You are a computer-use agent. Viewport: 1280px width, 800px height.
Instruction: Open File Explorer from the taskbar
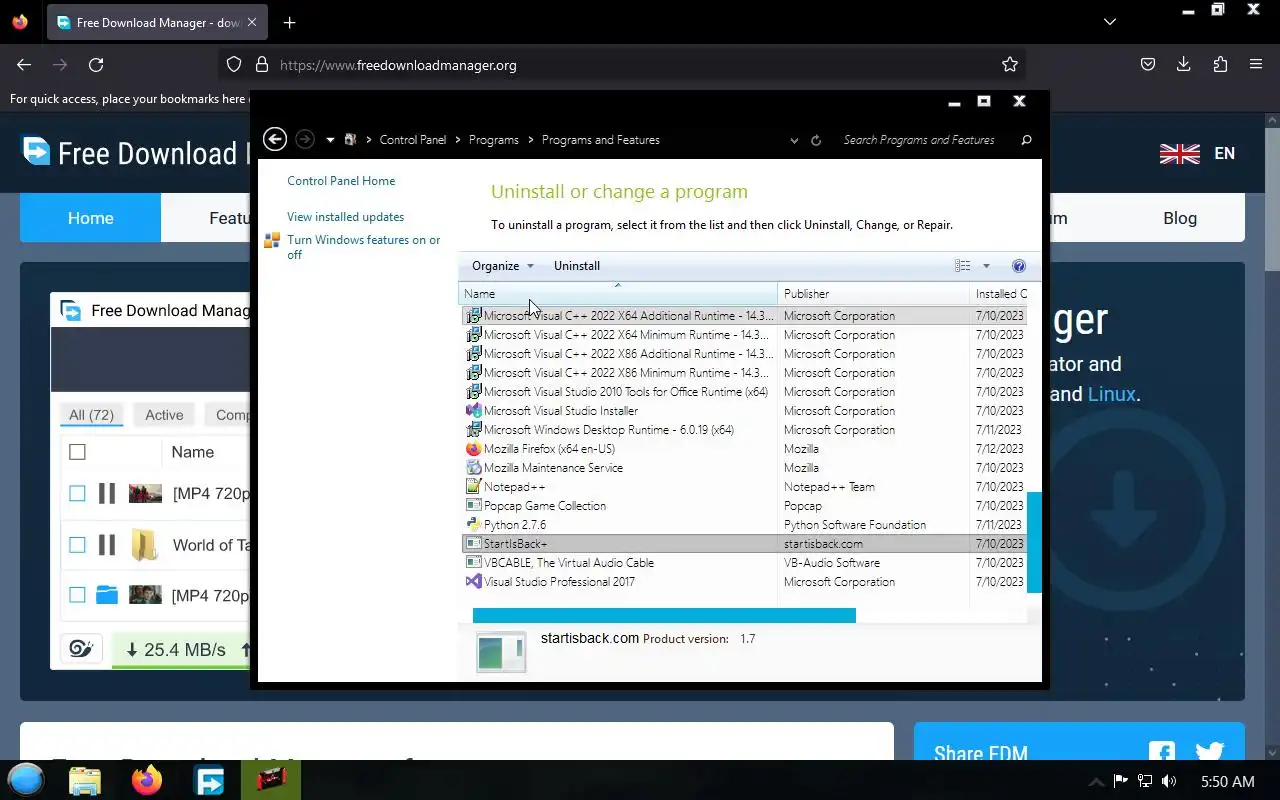(85, 780)
